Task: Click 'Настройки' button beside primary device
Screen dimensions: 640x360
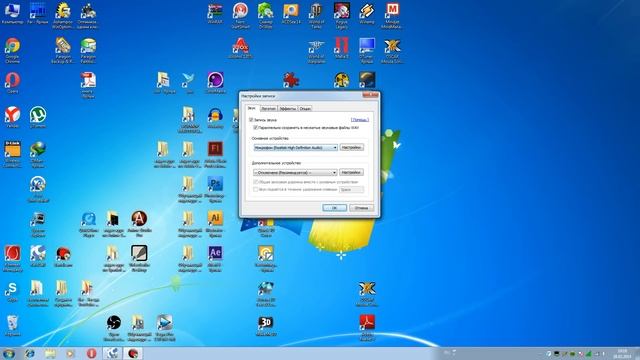Action: tap(351, 147)
